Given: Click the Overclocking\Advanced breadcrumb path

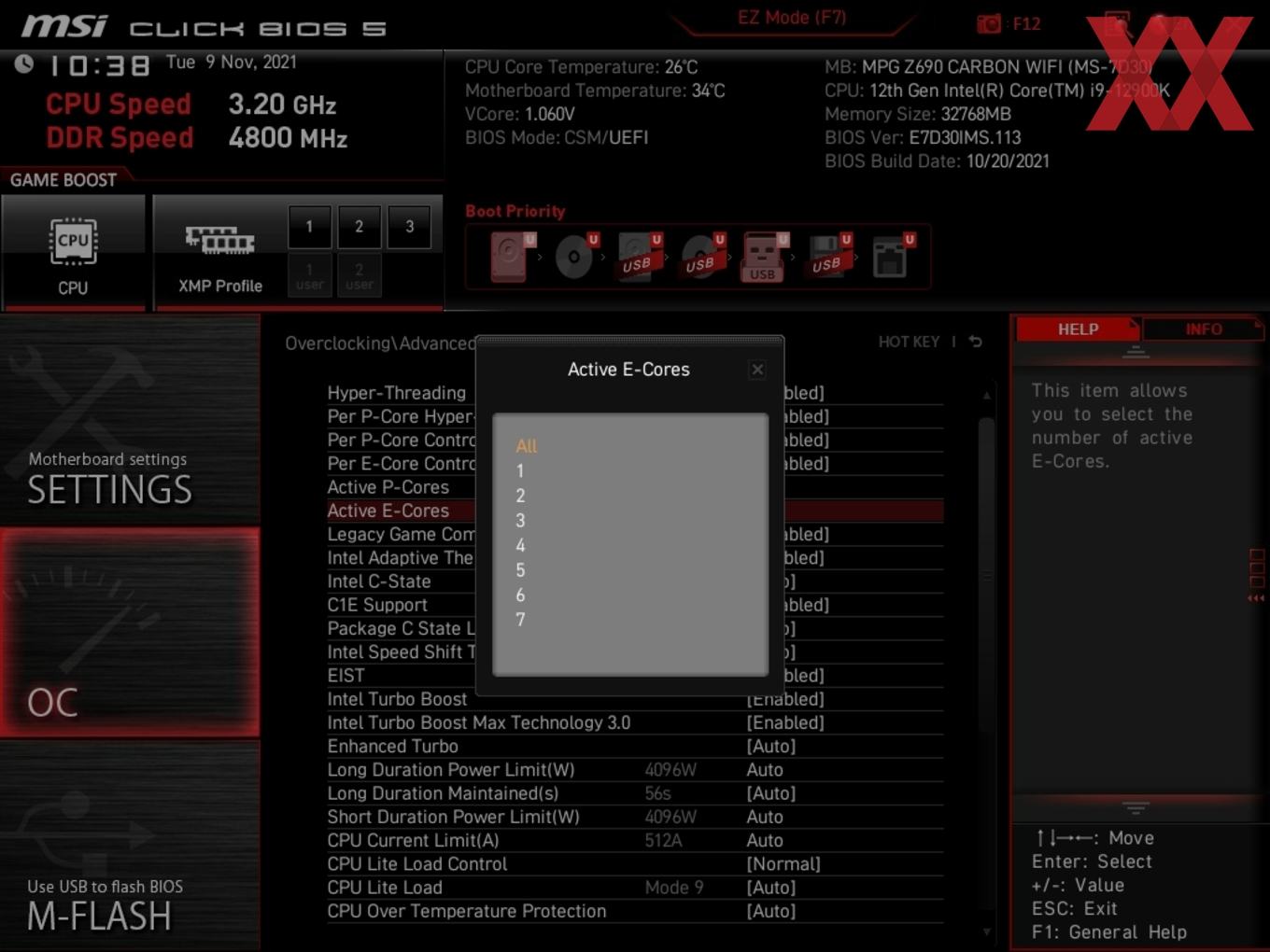Looking at the screenshot, I should 380,343.
